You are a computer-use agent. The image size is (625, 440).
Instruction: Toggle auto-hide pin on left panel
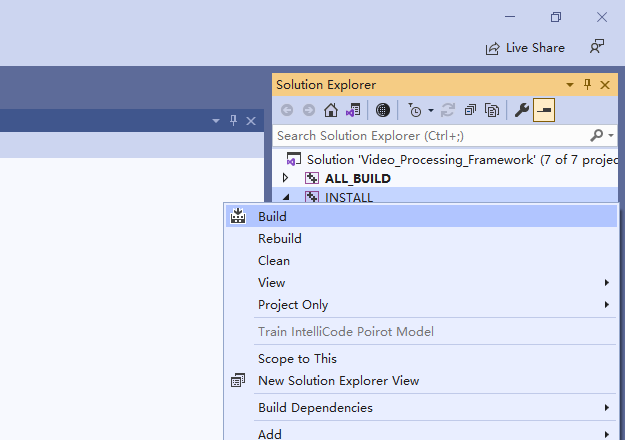(x=233, y=120)
